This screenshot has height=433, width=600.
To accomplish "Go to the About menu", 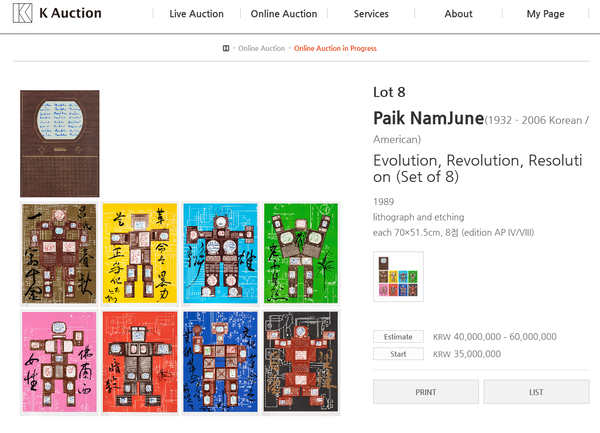I will click(x=458, y=14).
